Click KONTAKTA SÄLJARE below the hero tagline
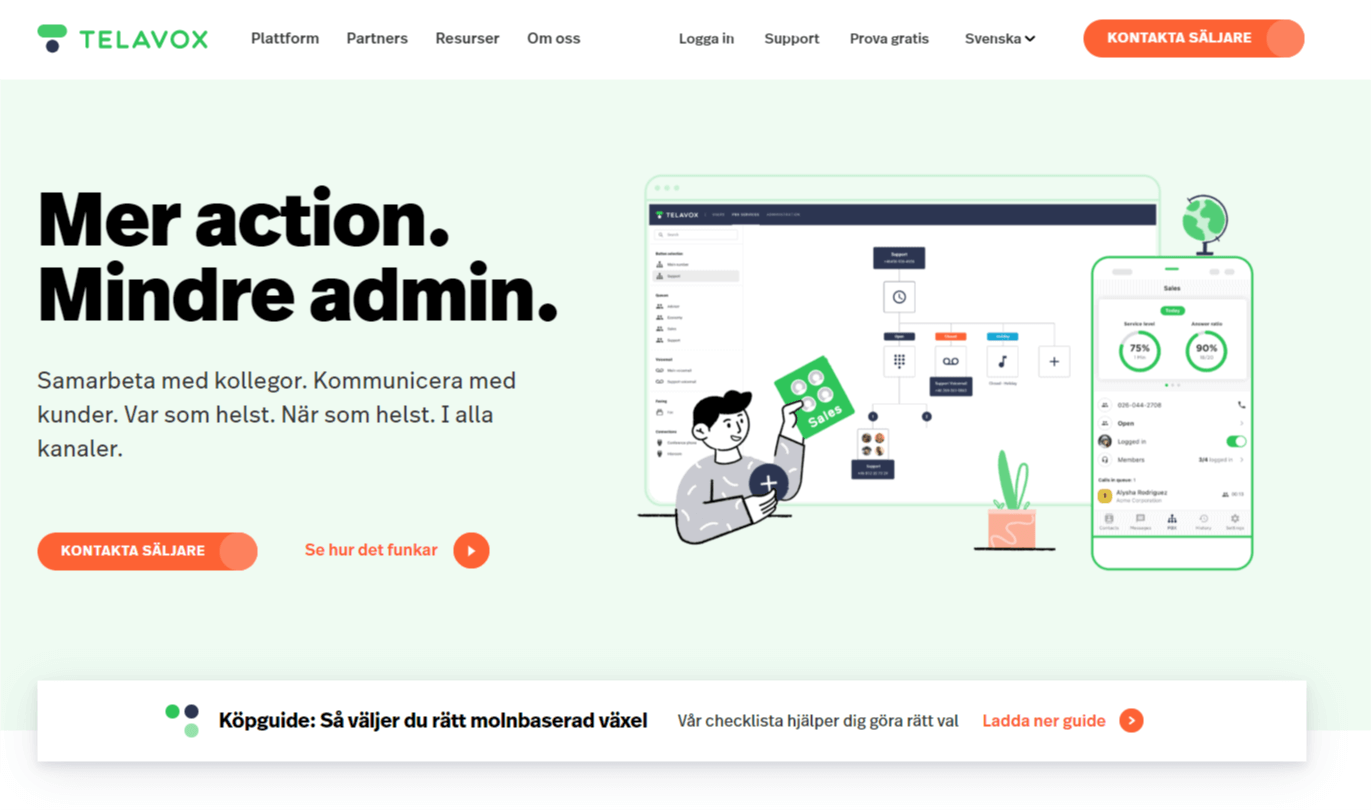 click(147, 551)
